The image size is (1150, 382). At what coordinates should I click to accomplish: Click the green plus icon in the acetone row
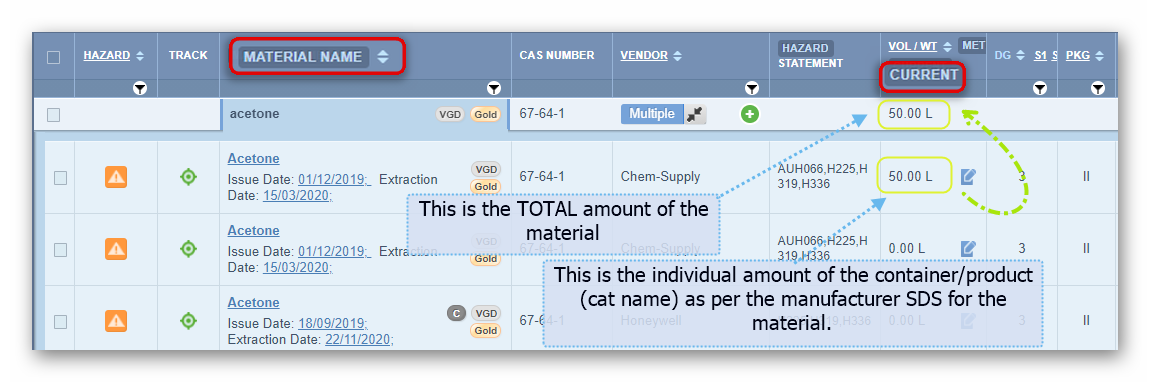point(750,114)
